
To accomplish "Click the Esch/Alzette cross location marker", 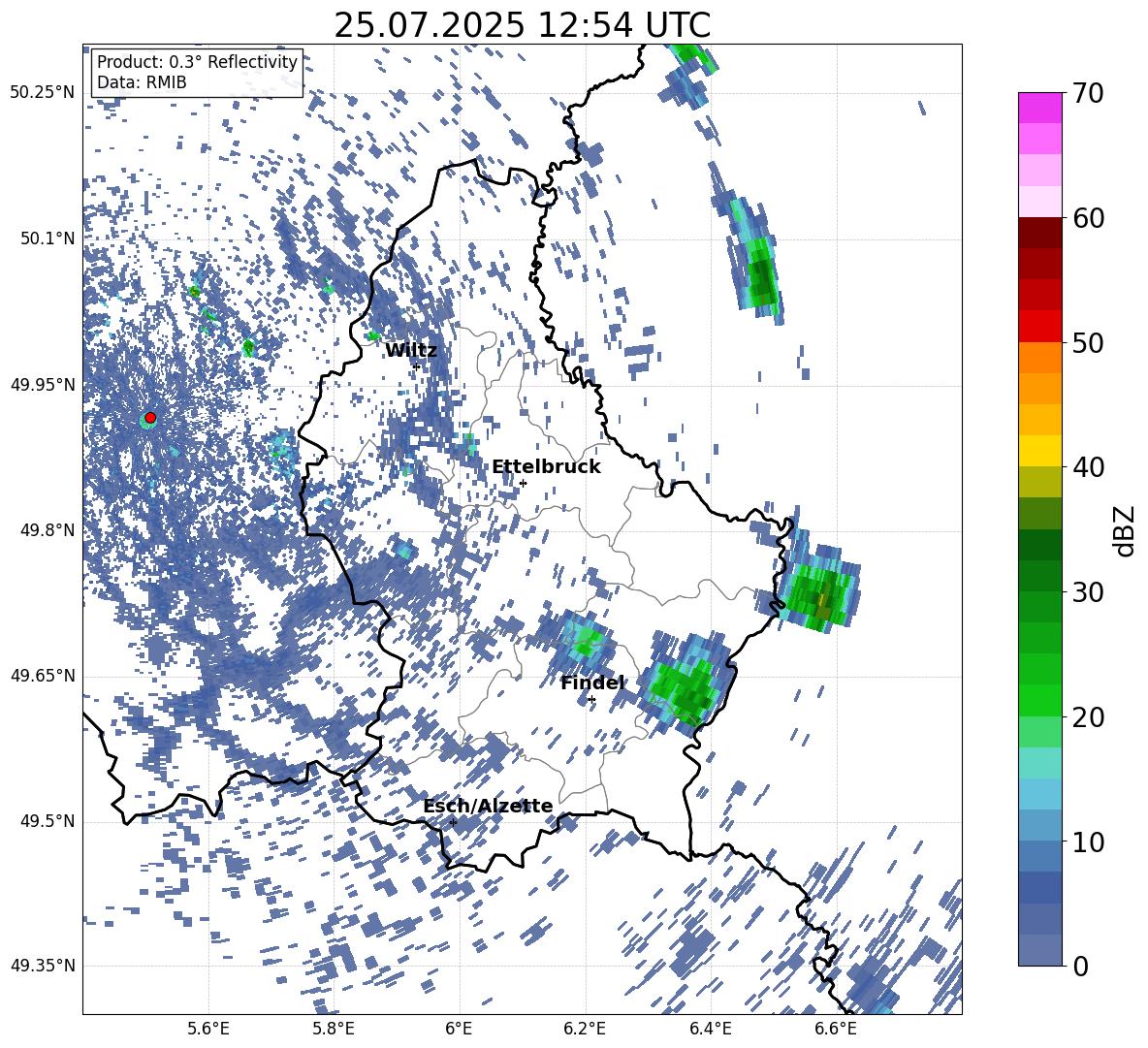I will [453, 822].
